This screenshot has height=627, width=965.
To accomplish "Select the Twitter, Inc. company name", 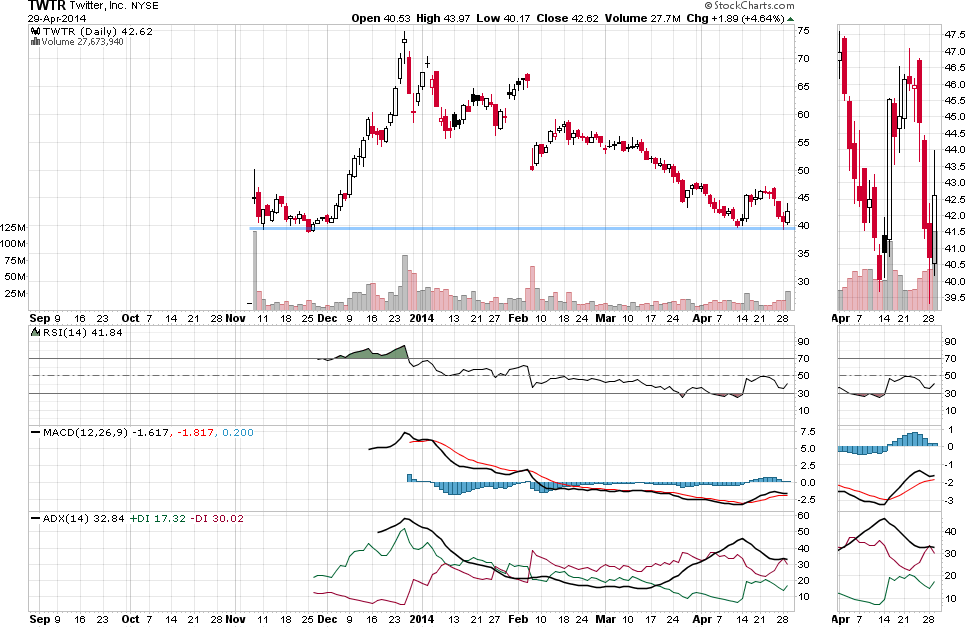I will pyautogui.click(x=98, y=6).
